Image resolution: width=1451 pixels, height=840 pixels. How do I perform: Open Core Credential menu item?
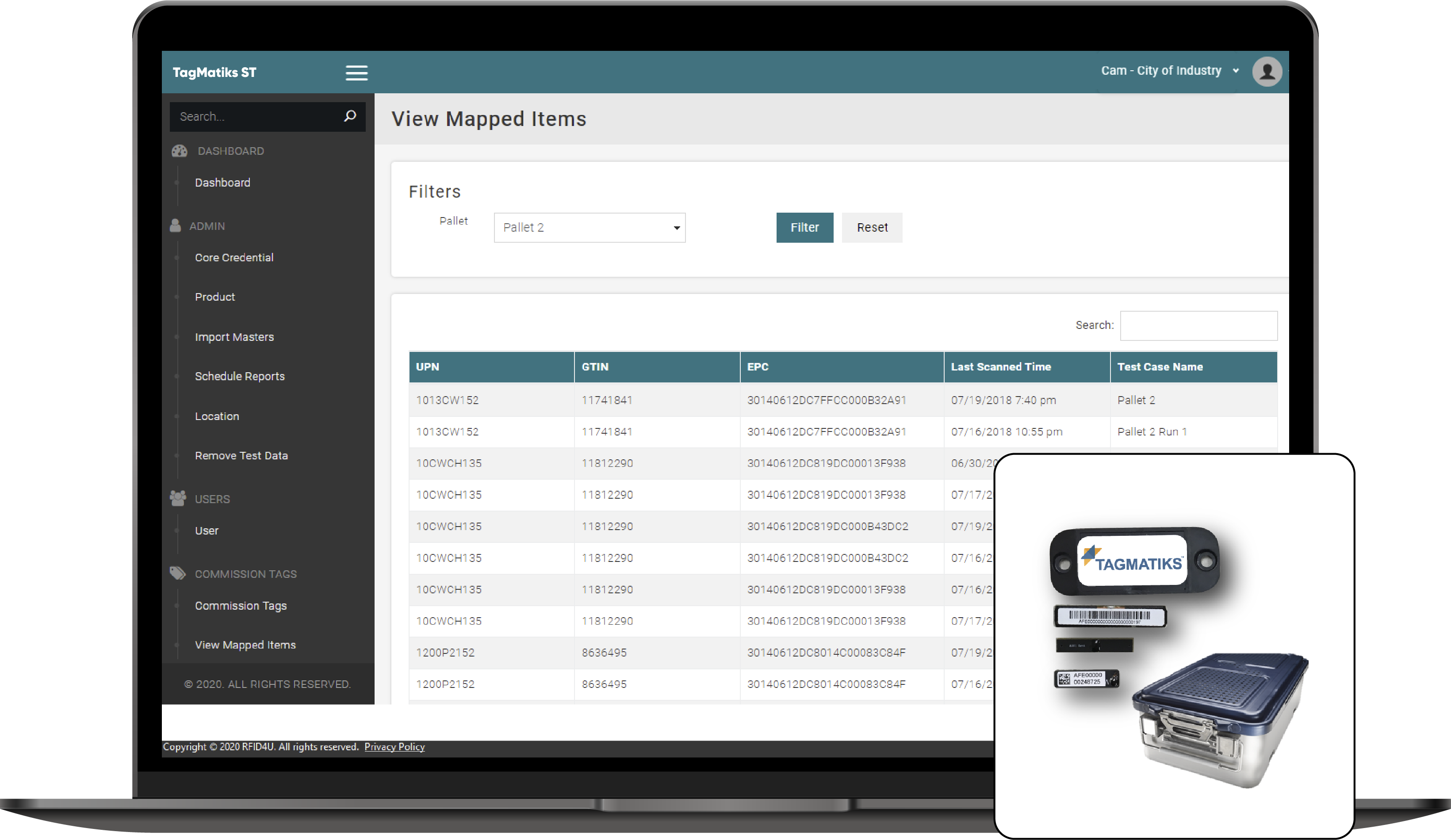click(234, 257)
